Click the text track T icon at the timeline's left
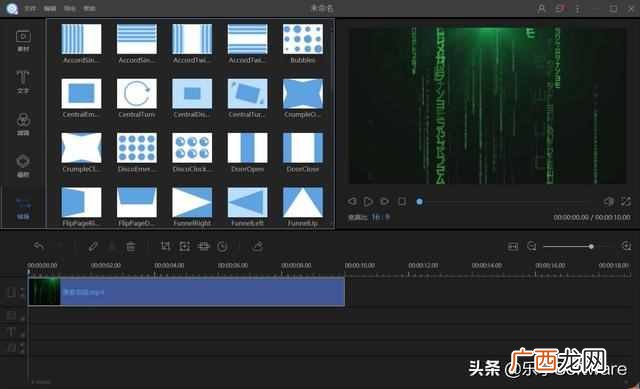Viewport: 640px width, 389px height. 12,332
